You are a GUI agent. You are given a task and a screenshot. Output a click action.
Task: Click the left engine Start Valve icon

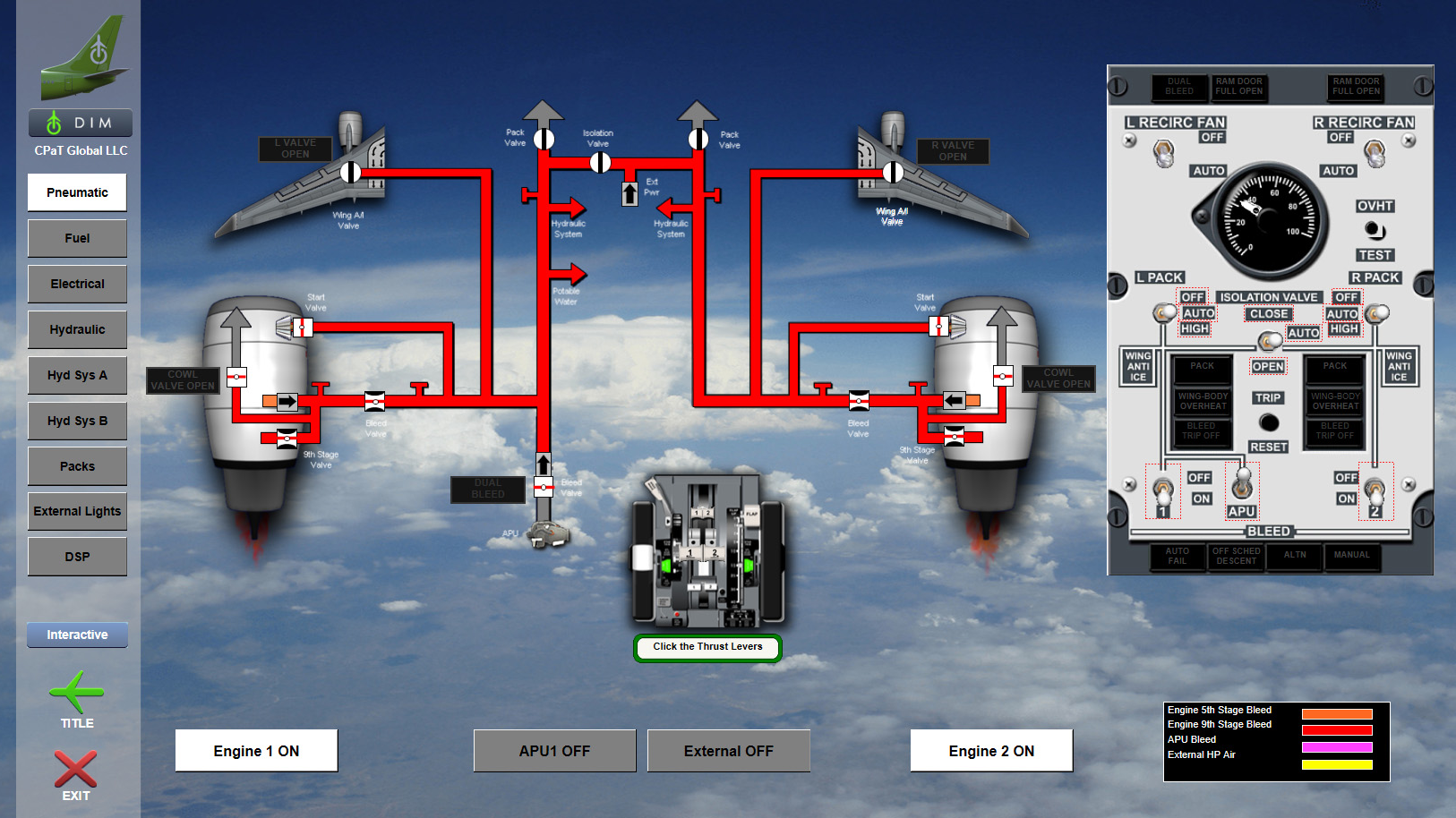[303, 328]
